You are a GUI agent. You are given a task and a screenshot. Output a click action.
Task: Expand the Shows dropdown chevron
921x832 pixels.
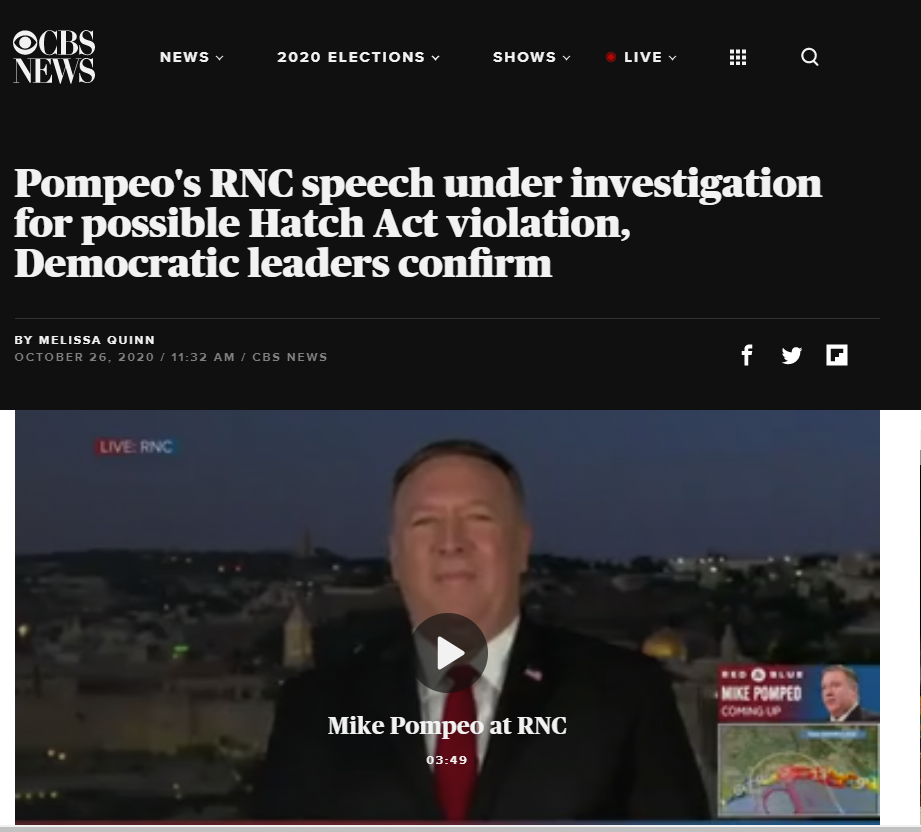point(566,58)
